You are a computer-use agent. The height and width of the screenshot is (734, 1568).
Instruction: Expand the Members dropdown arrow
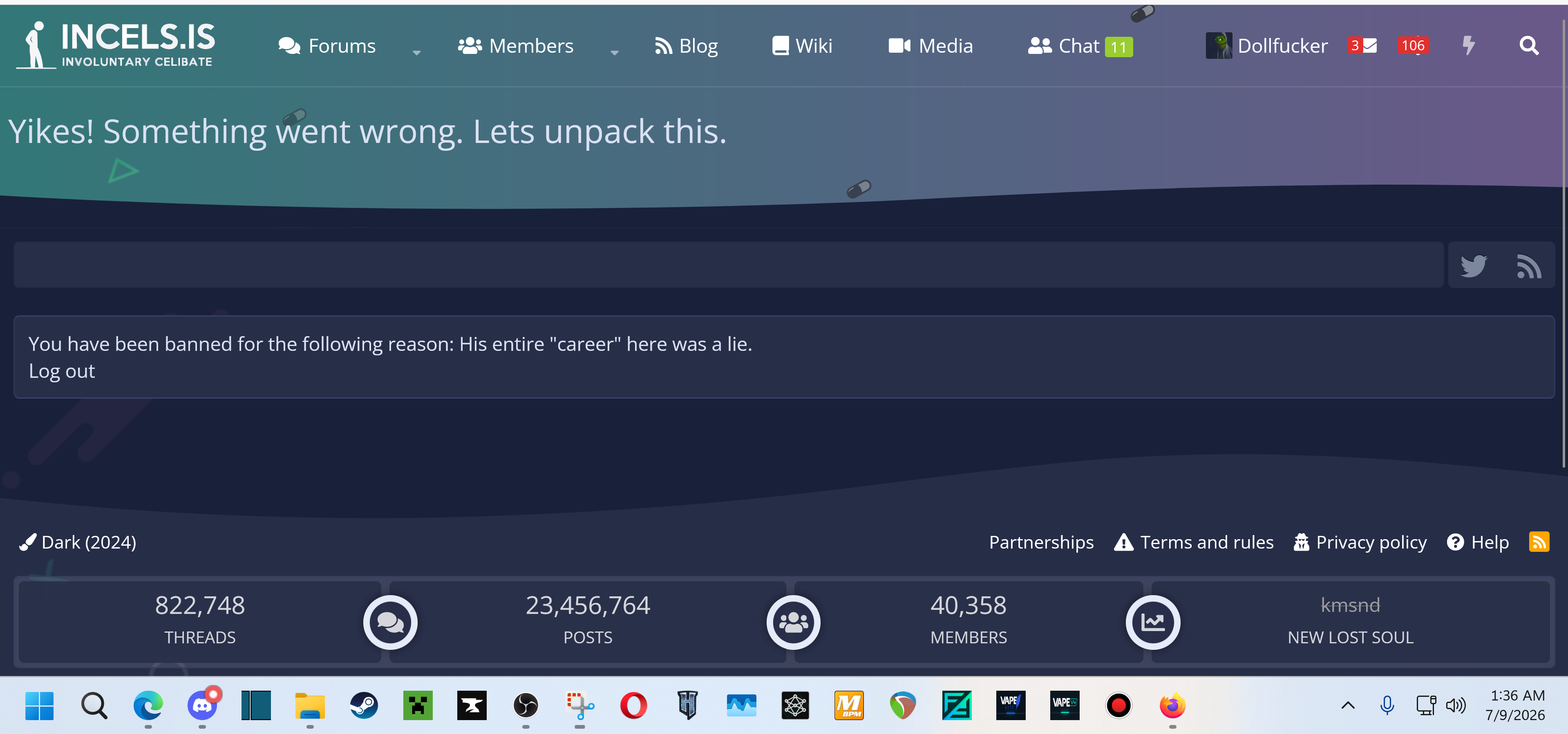(615, 53)
